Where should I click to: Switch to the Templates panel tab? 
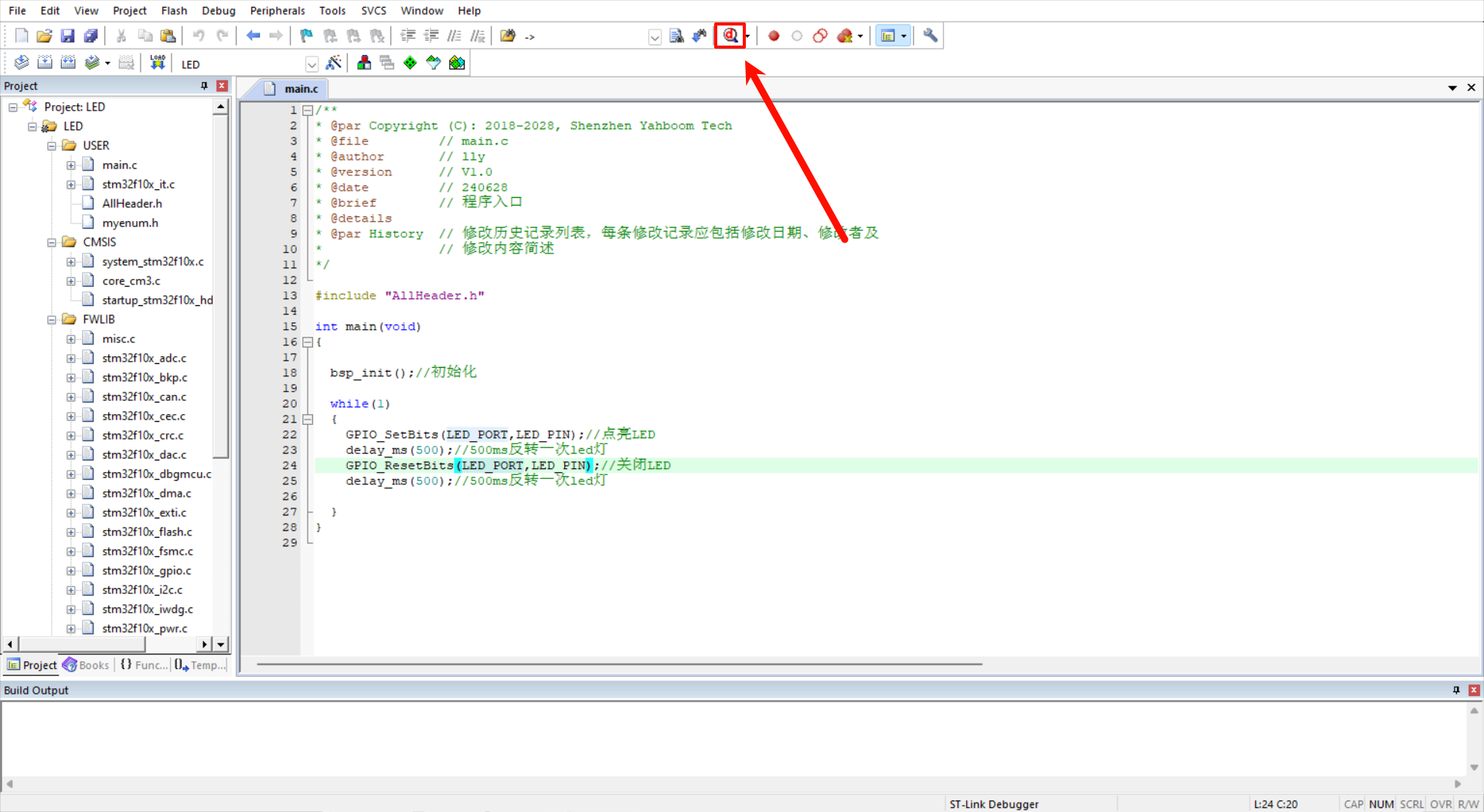200,664
